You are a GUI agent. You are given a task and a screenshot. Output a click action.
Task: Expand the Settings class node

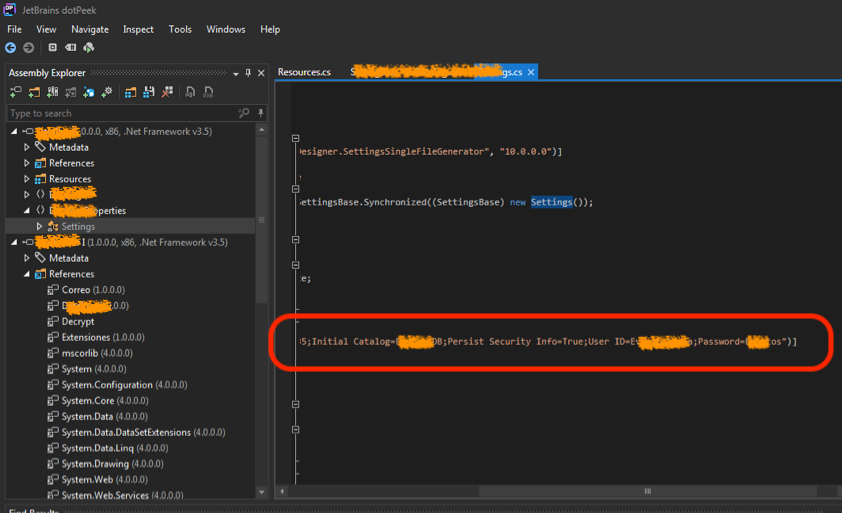[40, 227]
